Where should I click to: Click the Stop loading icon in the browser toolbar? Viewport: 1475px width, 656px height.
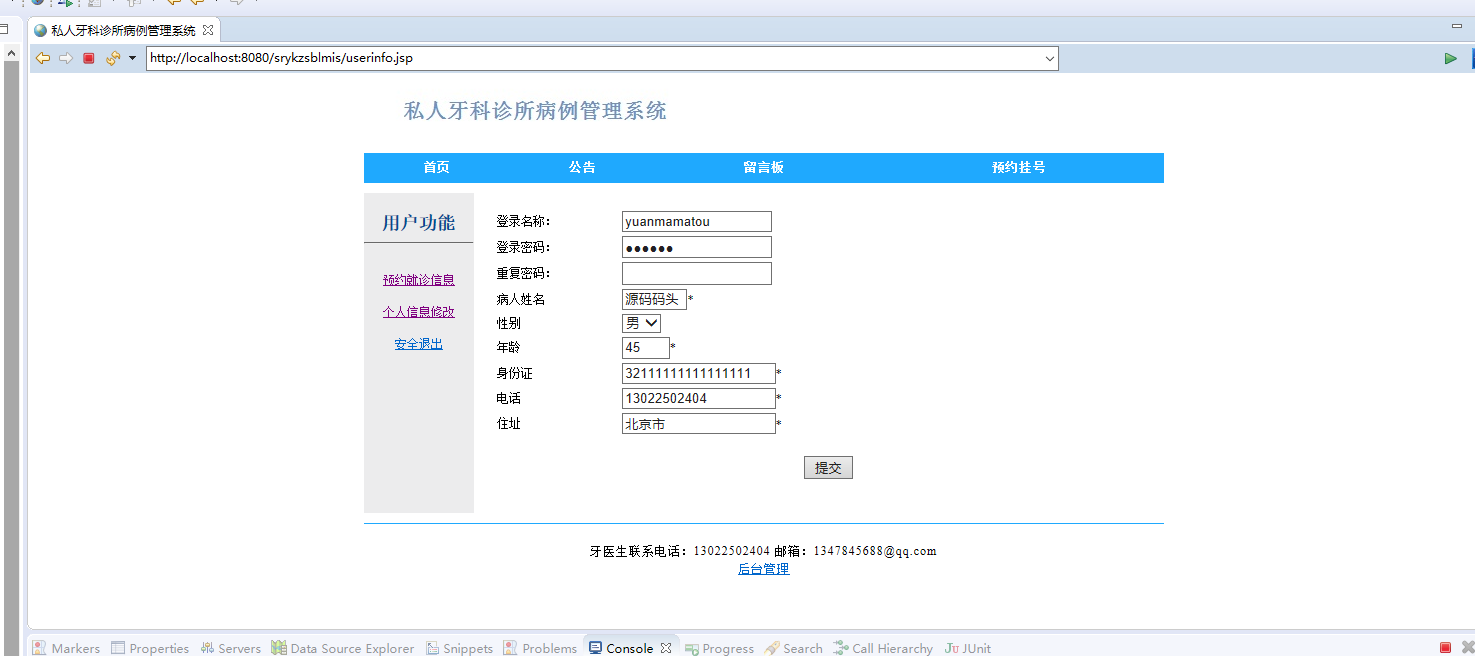tap(88, 58)
